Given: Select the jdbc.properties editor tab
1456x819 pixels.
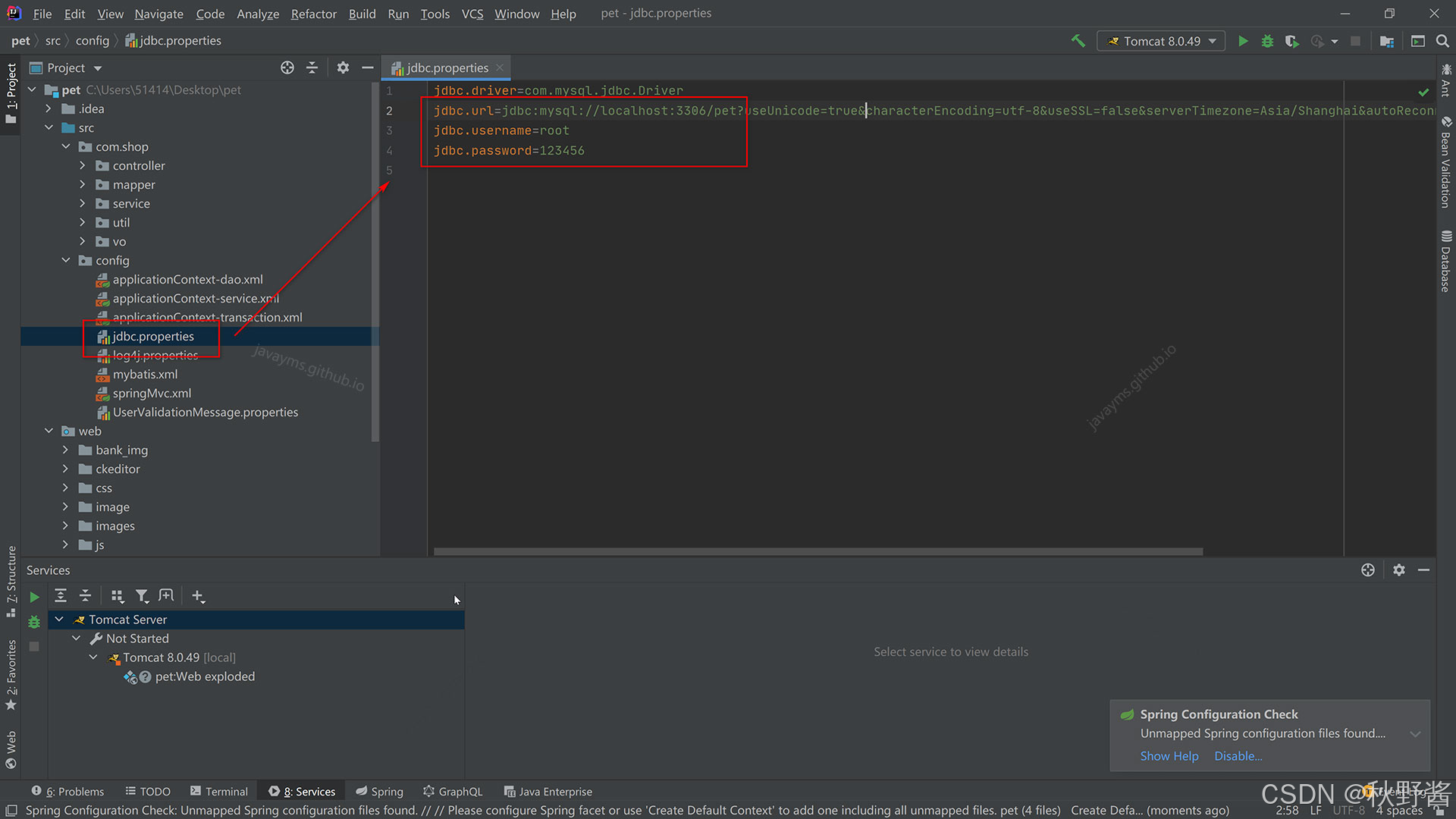Looking at the screenshot, I should (x=447, y=67).
